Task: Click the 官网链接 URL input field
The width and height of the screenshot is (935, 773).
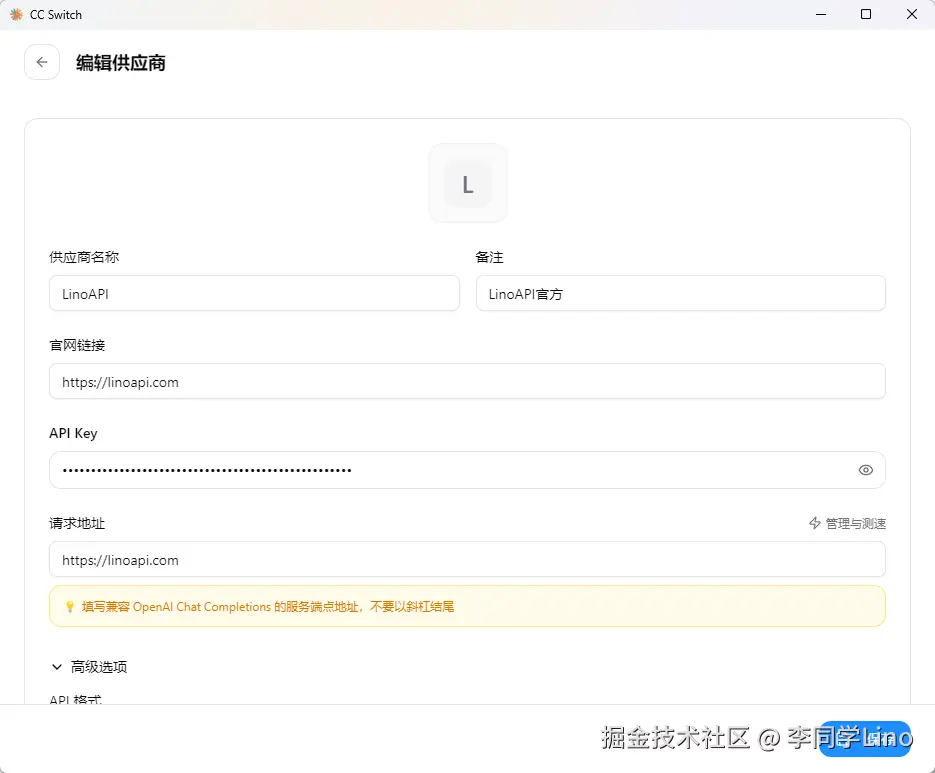Action: point(467,382)
